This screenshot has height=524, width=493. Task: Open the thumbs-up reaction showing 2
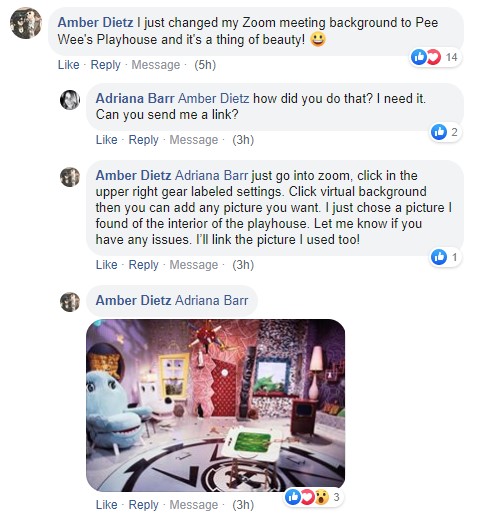pos(445,132)
